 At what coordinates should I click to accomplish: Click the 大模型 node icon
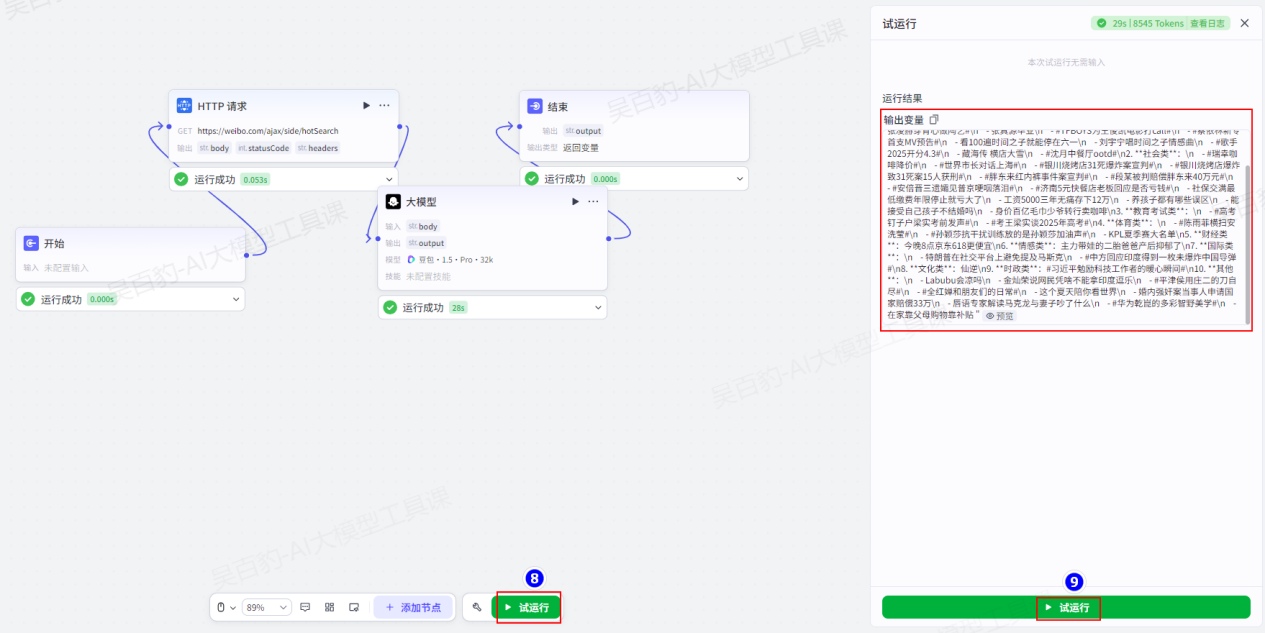(393, 202)
